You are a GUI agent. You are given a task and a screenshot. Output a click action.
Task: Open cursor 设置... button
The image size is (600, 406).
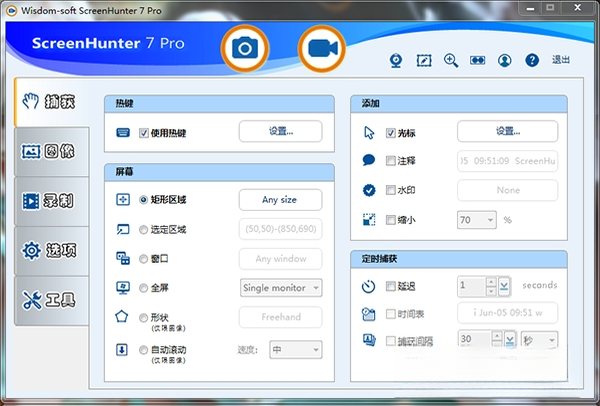[507, 131]
